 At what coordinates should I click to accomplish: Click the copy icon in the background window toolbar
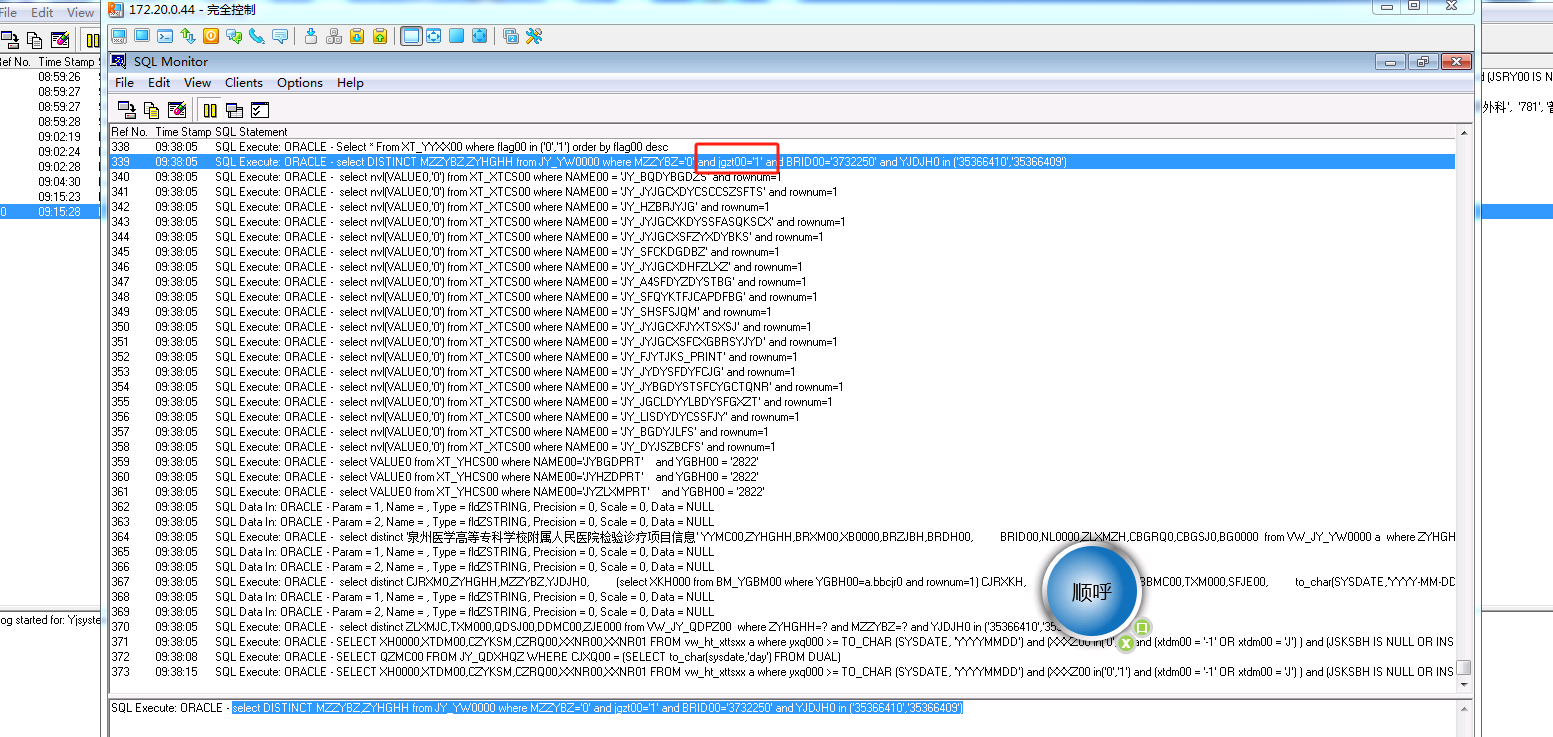[35, 40]
